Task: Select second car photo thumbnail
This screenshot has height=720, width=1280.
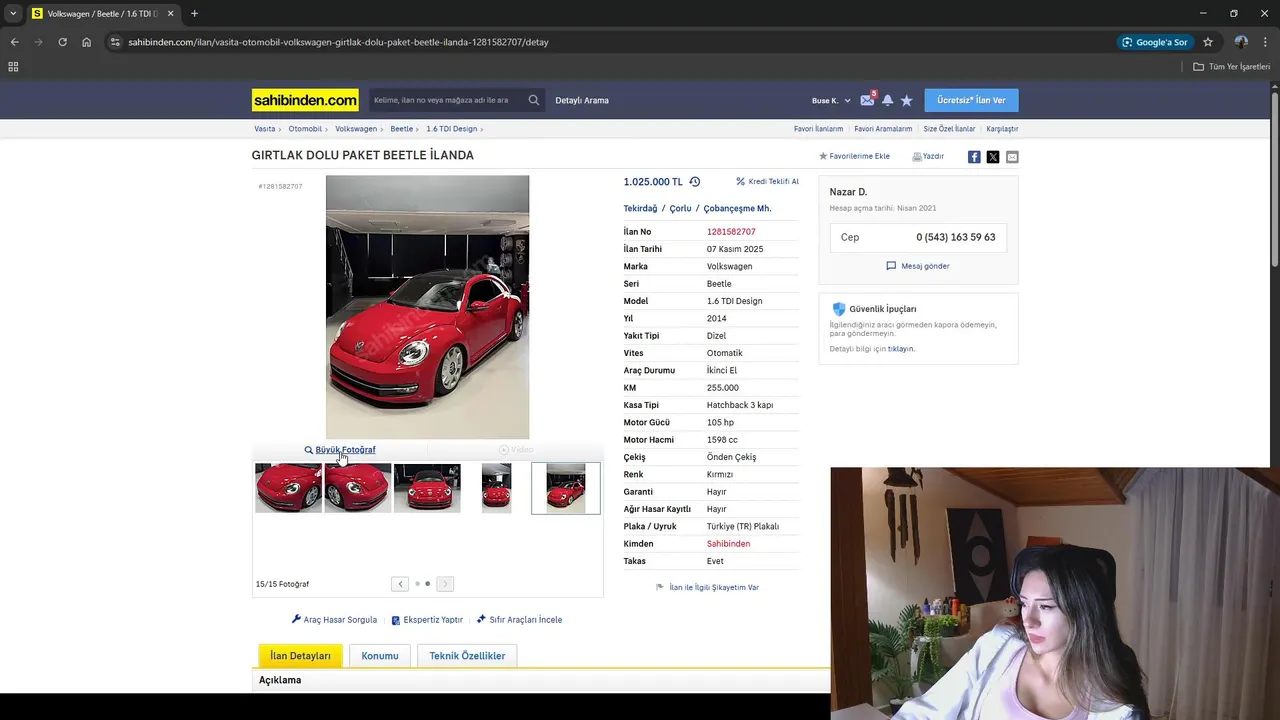Action: (358, 488)
